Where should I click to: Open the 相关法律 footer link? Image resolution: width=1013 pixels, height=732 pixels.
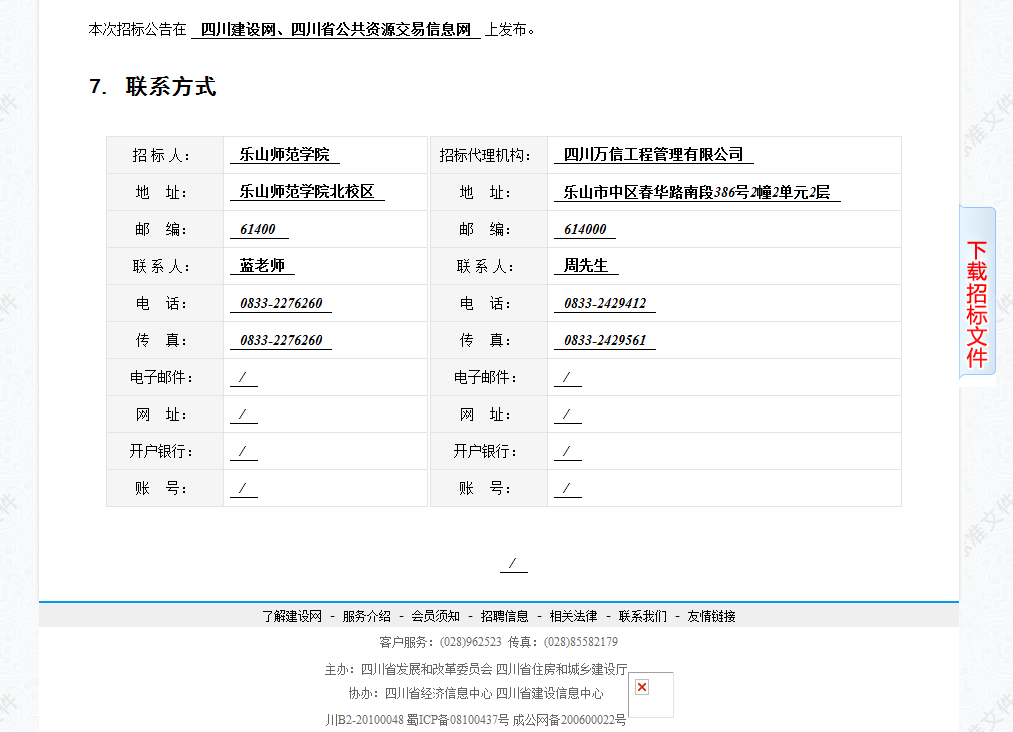click(574, 616)
